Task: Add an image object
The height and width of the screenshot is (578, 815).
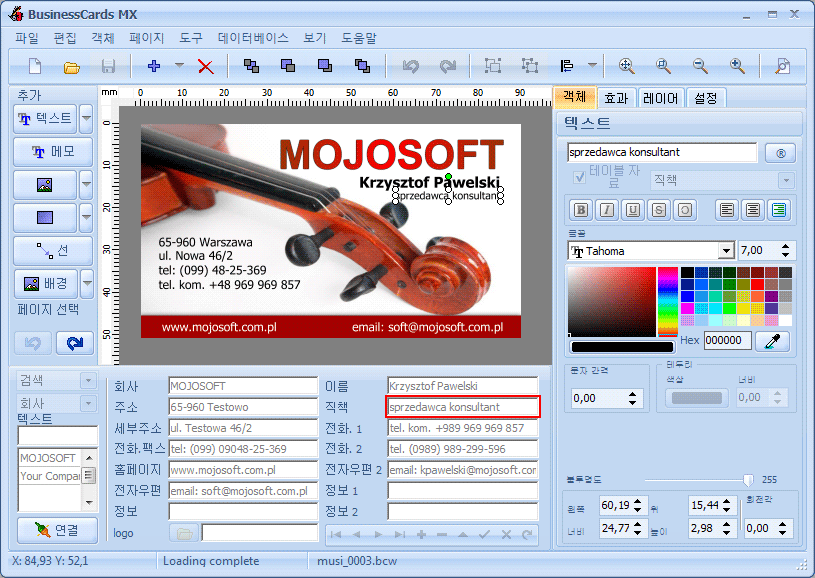Action: point(45,185)
